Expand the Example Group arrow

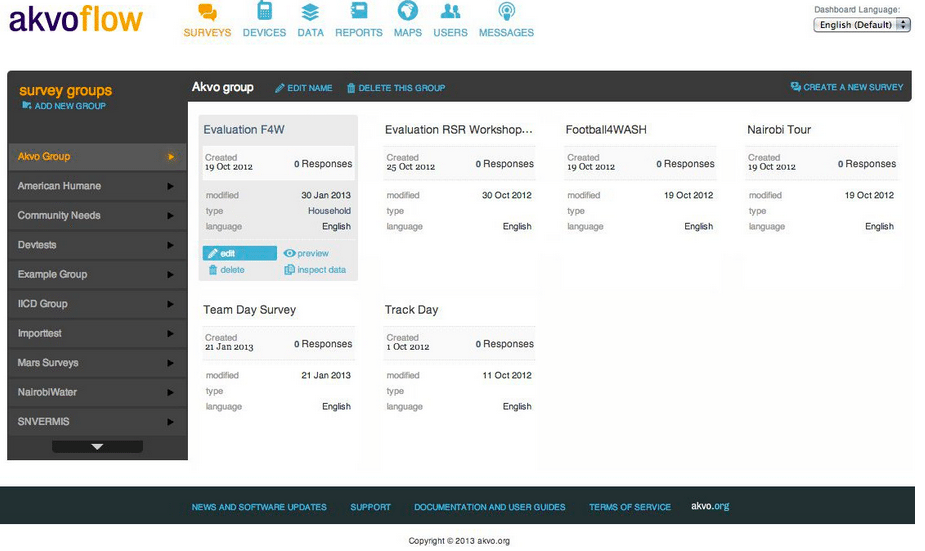(x=170, y=274)
